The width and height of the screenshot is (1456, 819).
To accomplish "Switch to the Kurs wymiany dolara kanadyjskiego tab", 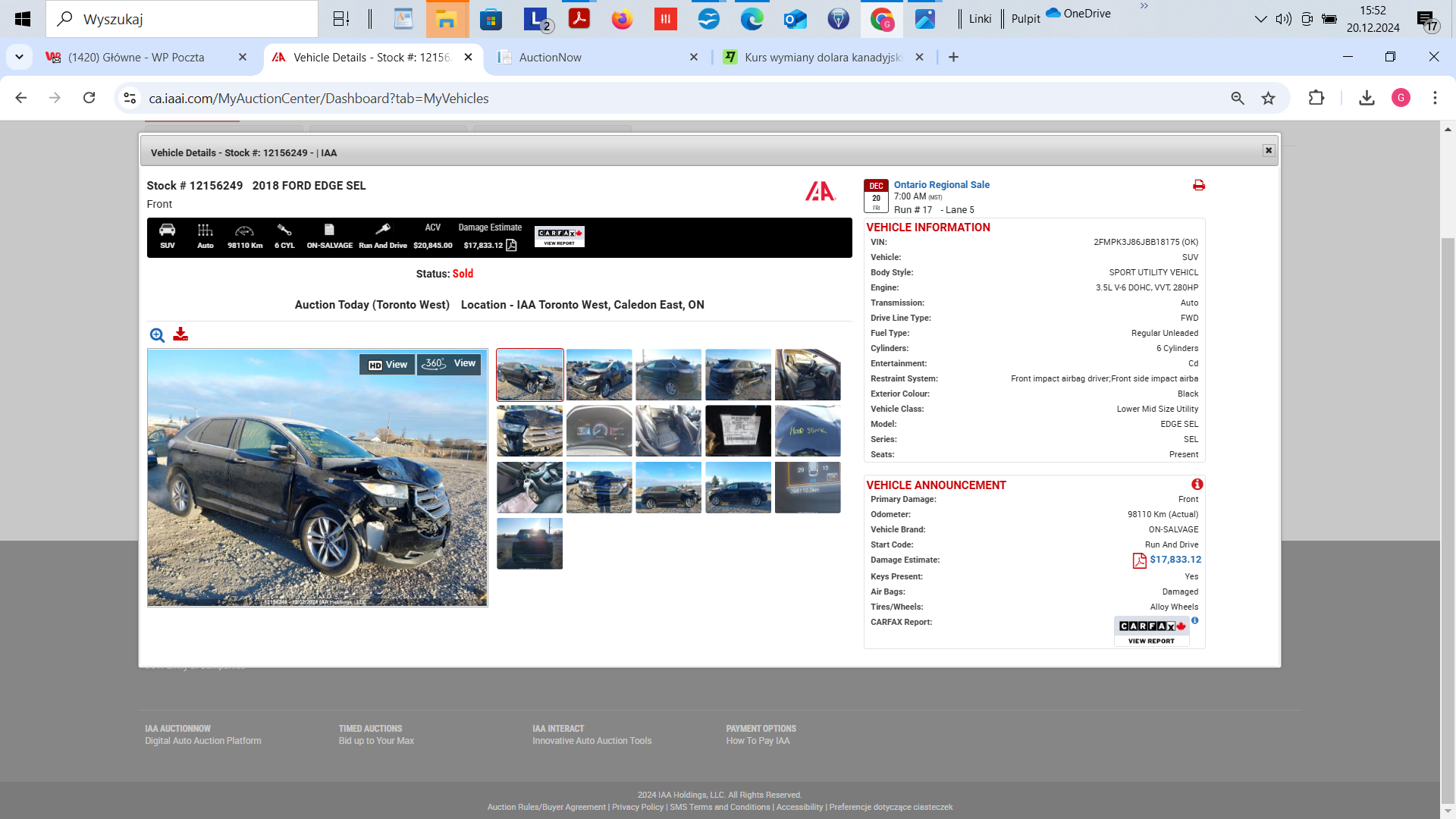I will click(823, 58).
